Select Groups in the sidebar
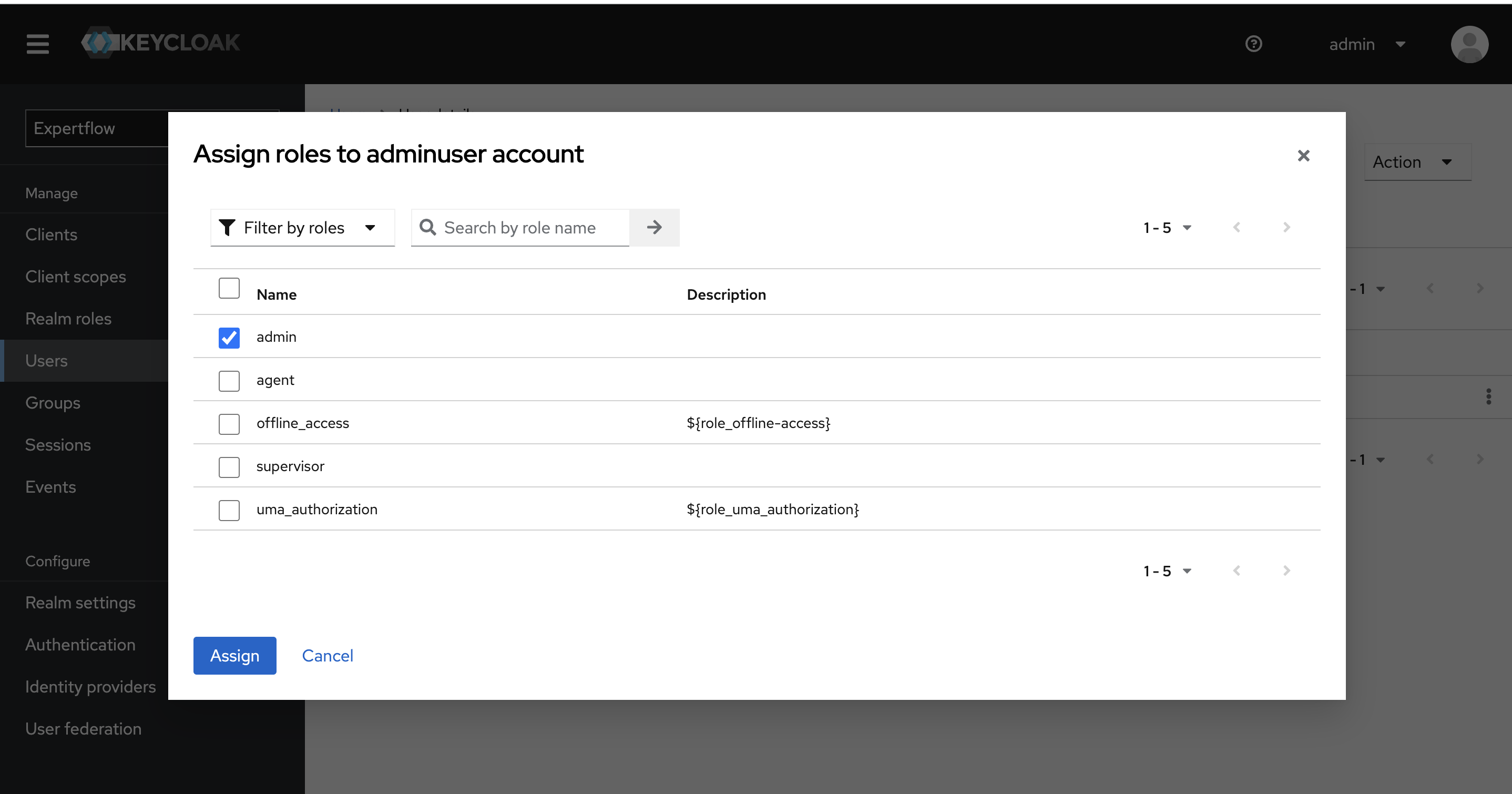This screenshot has height=794, width=1512. [53, 402]
